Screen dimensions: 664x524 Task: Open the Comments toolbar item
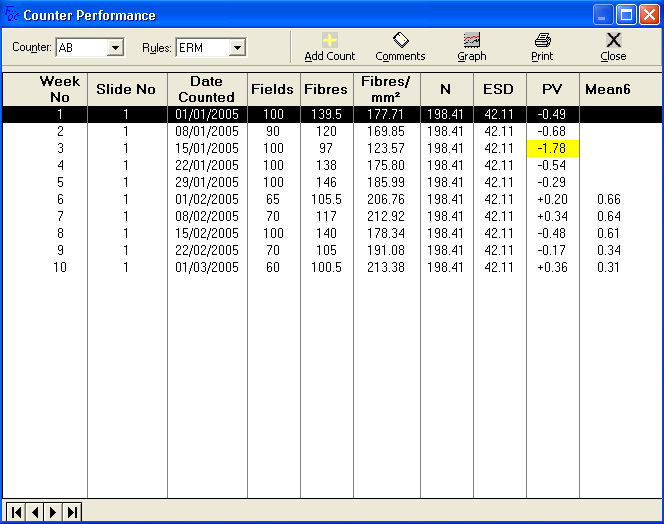pos(400,47)
